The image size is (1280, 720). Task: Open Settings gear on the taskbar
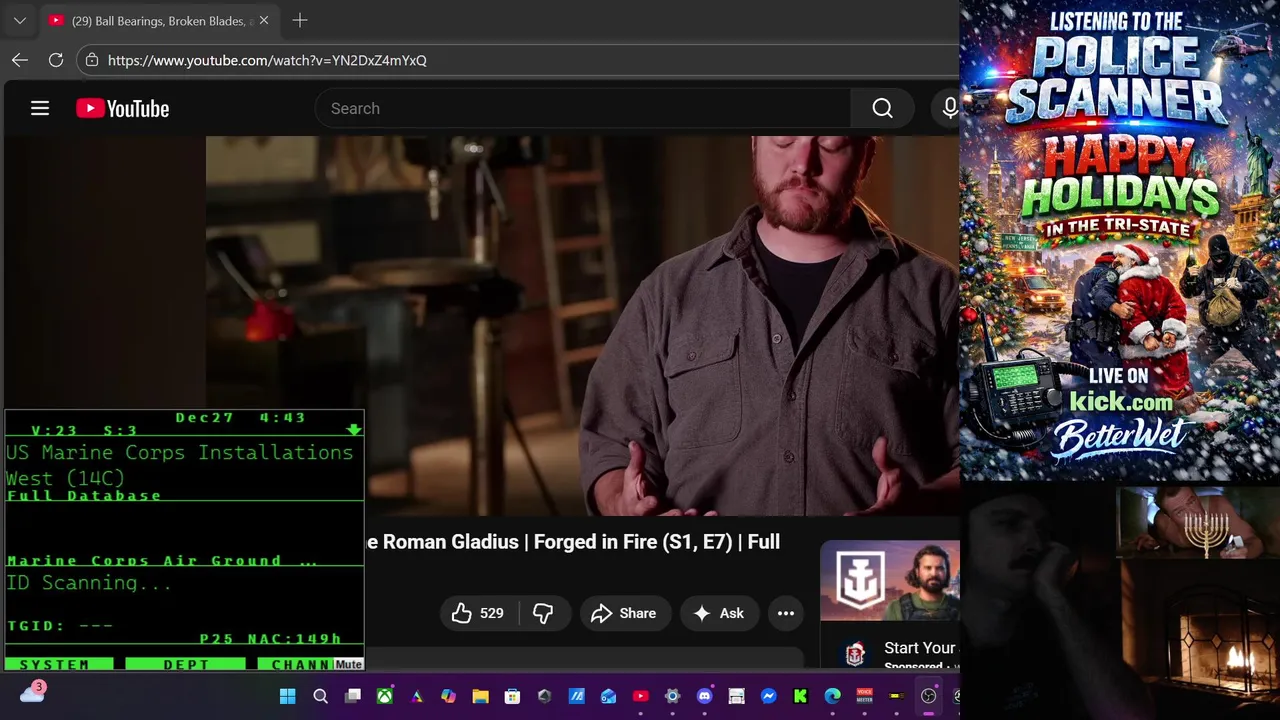(x=672, y=696)
